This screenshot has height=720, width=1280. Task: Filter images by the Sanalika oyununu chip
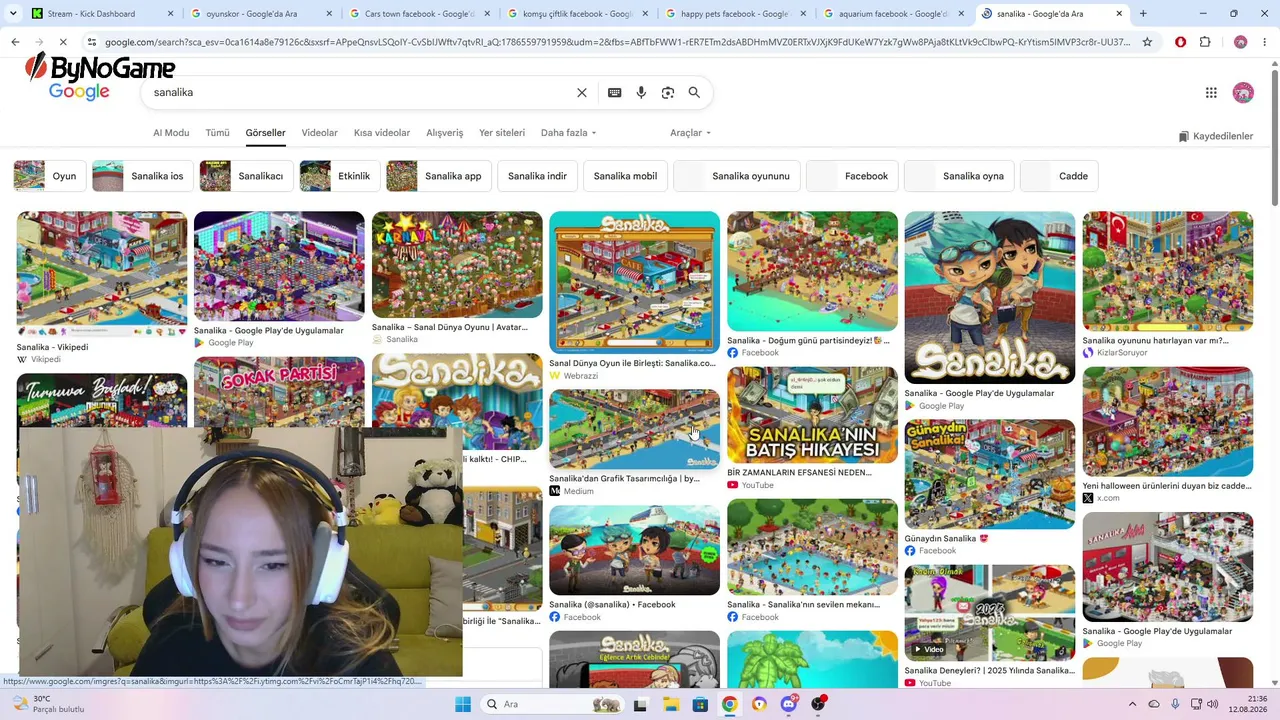click(x=737, y=176)
